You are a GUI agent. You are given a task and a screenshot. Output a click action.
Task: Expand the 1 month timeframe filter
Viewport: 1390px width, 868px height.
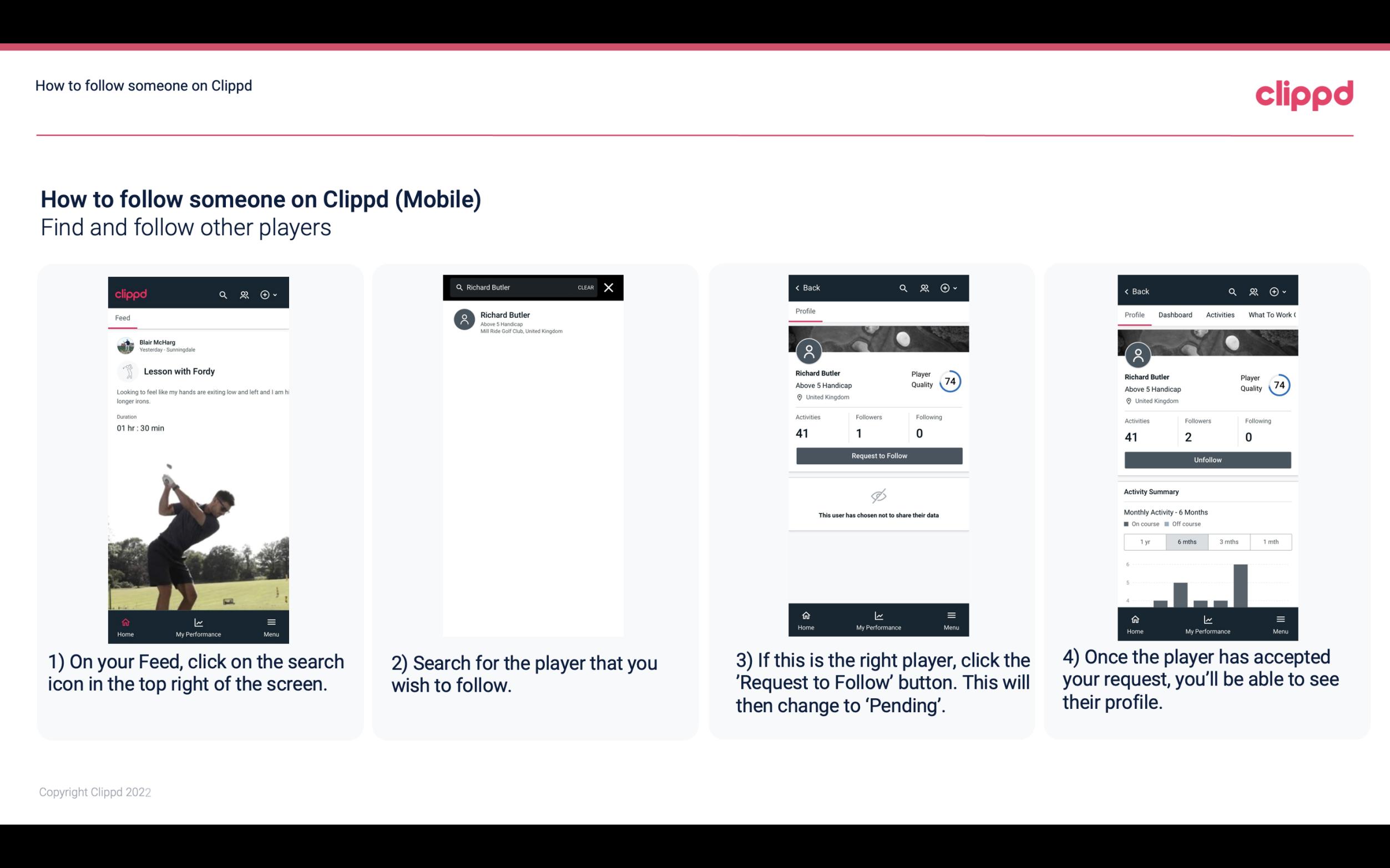tap(1271, 541)
